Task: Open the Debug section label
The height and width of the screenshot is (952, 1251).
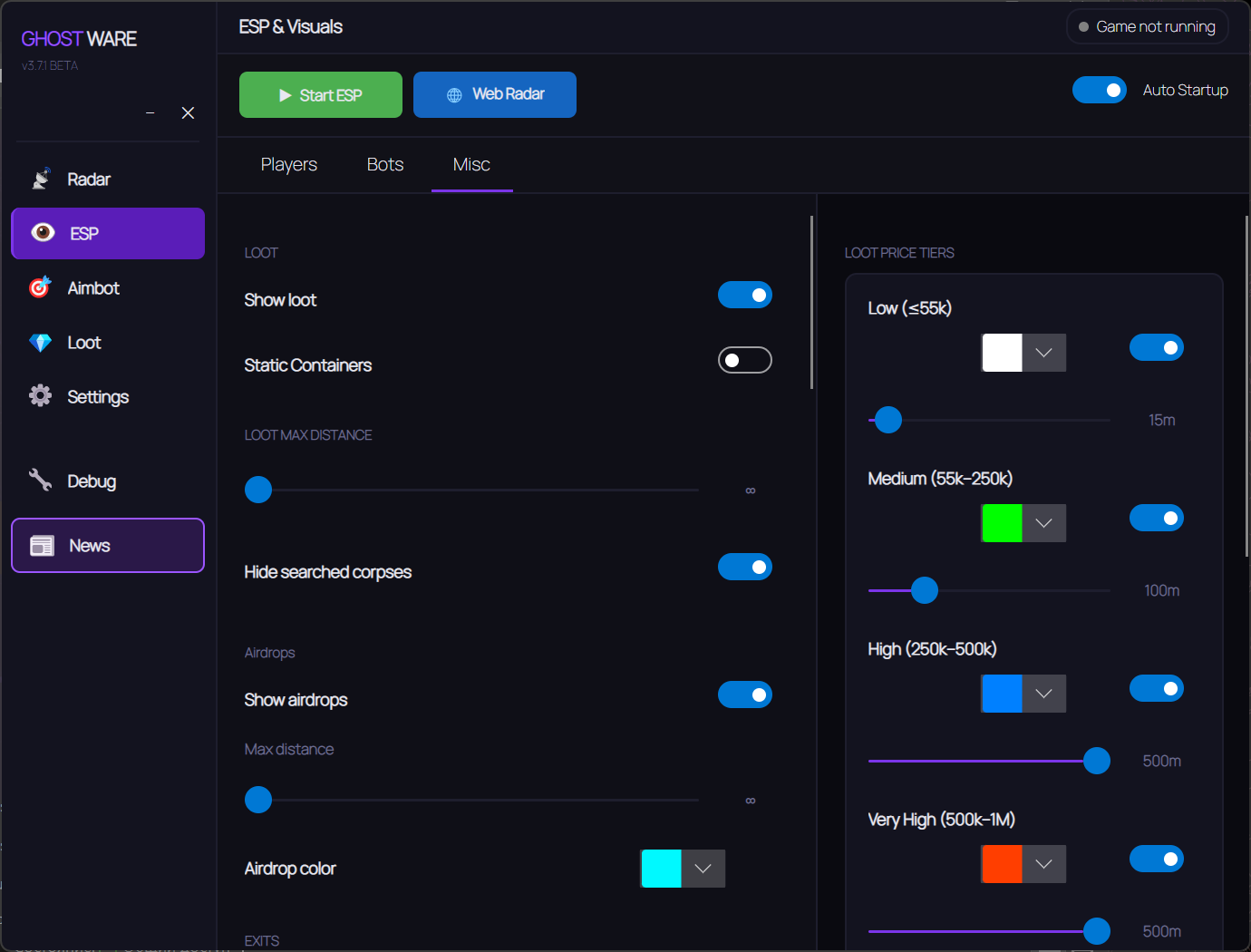Action: click(92, 481)
